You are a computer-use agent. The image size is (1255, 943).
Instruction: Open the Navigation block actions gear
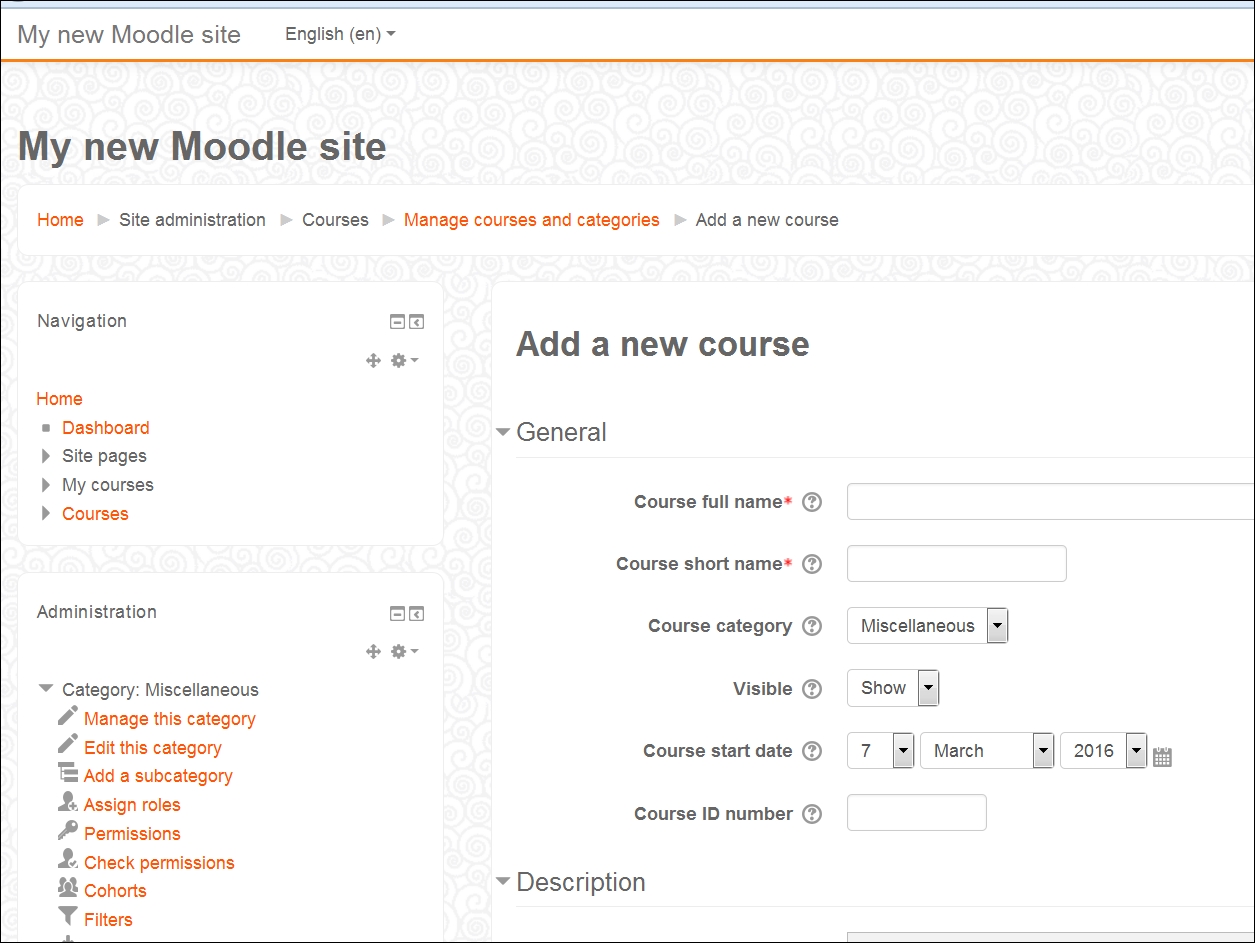pyautogui.click(x=404, y=361)
